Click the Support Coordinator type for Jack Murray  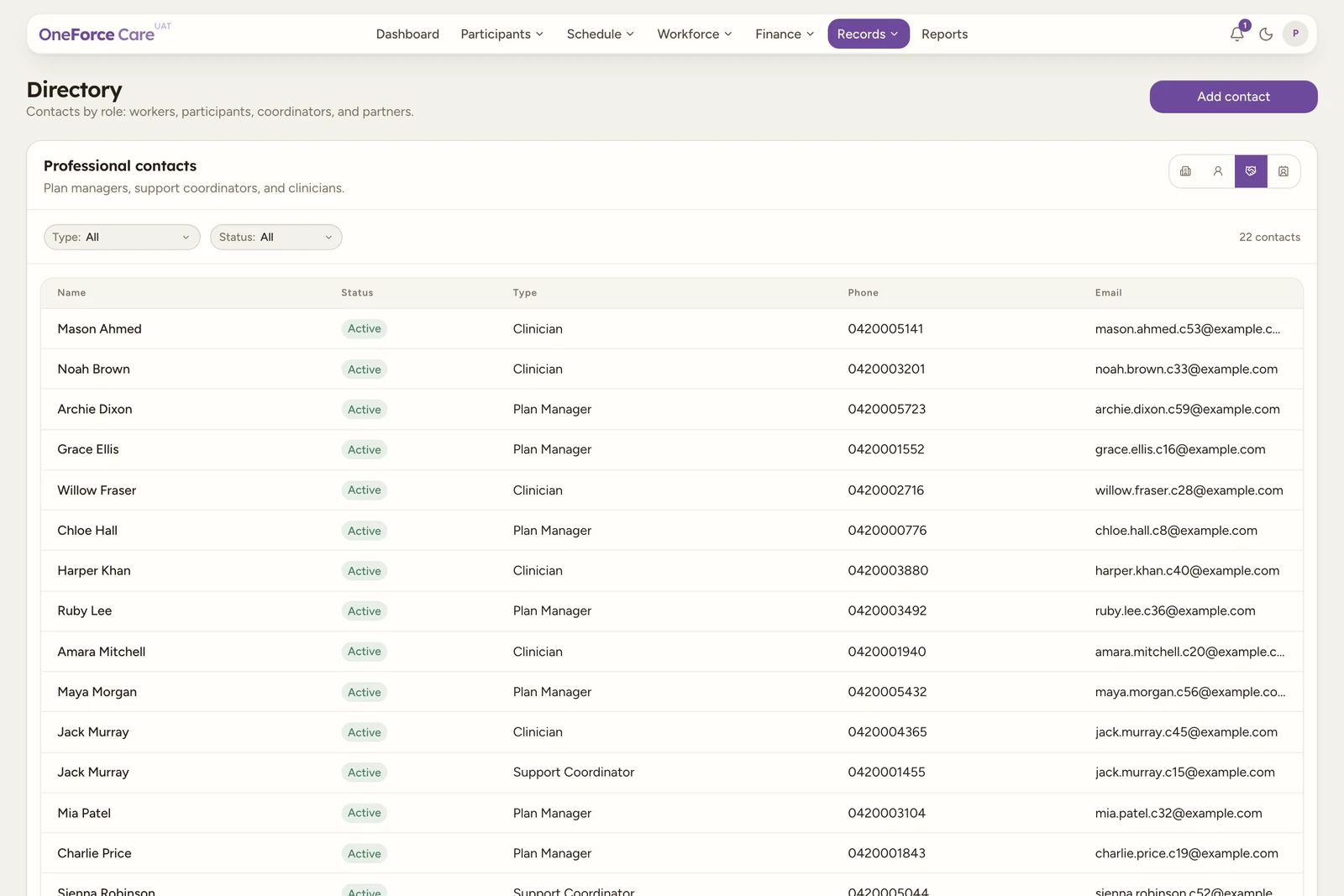[x=574, y=773]
